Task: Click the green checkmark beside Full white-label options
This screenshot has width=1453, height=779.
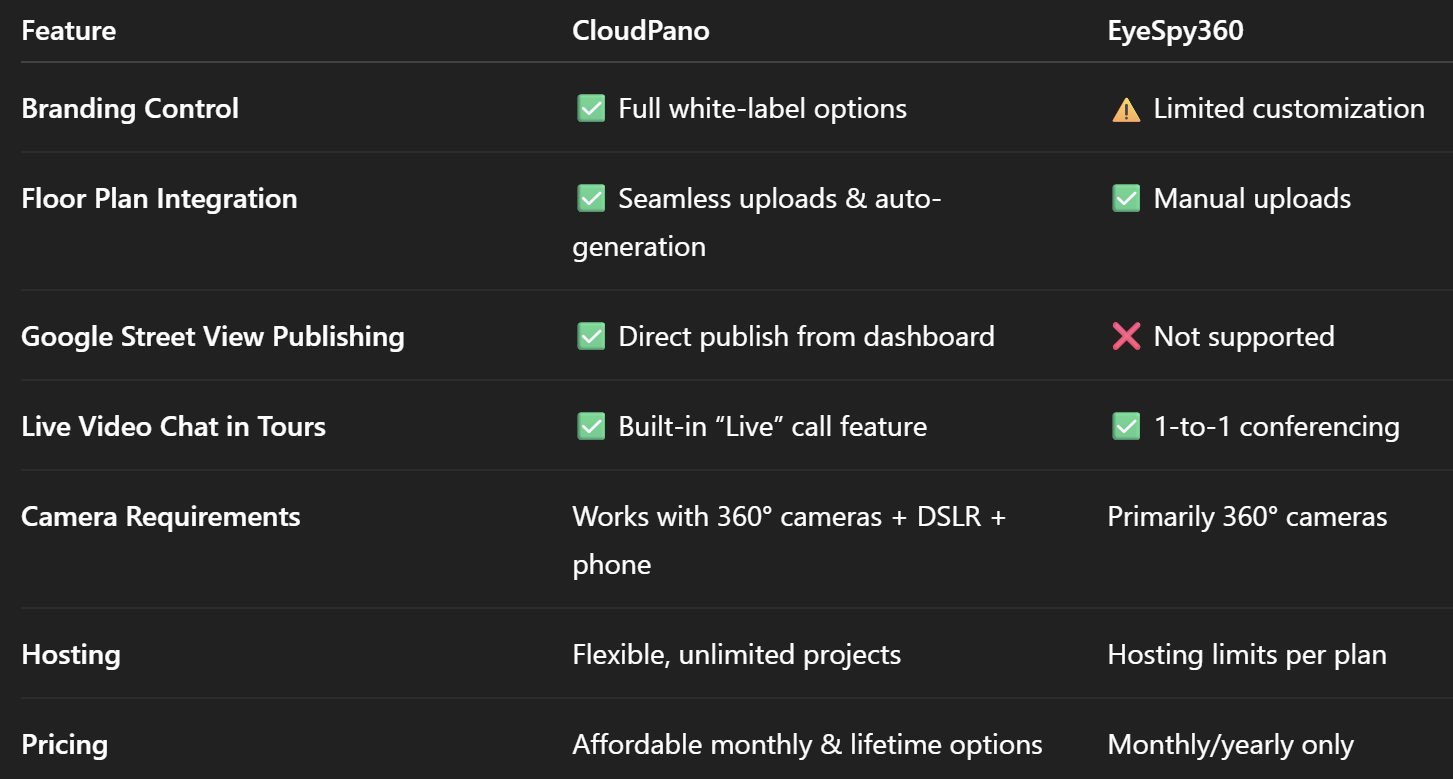Action: 591,108
